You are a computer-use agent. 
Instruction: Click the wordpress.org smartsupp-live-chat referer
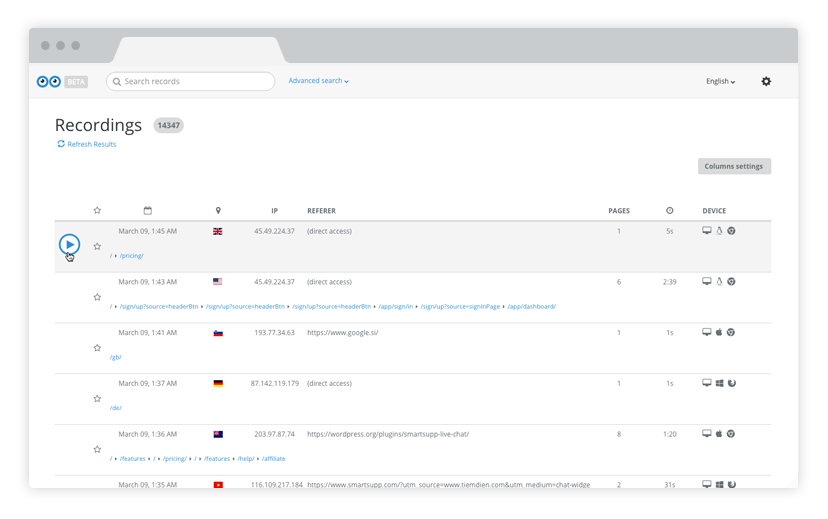[388, 434]
